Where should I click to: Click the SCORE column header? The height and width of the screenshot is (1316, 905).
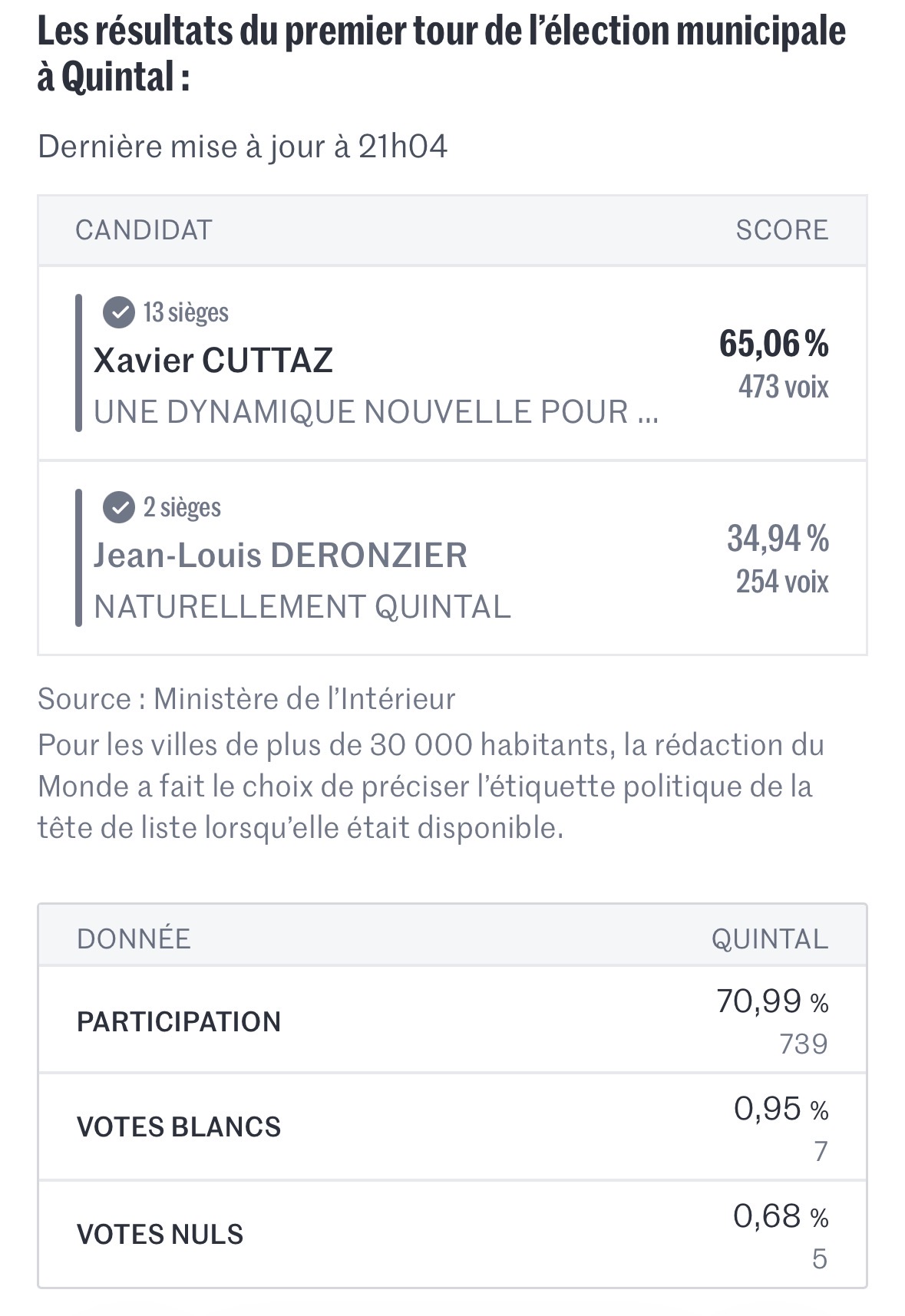(x=781, y=230)
